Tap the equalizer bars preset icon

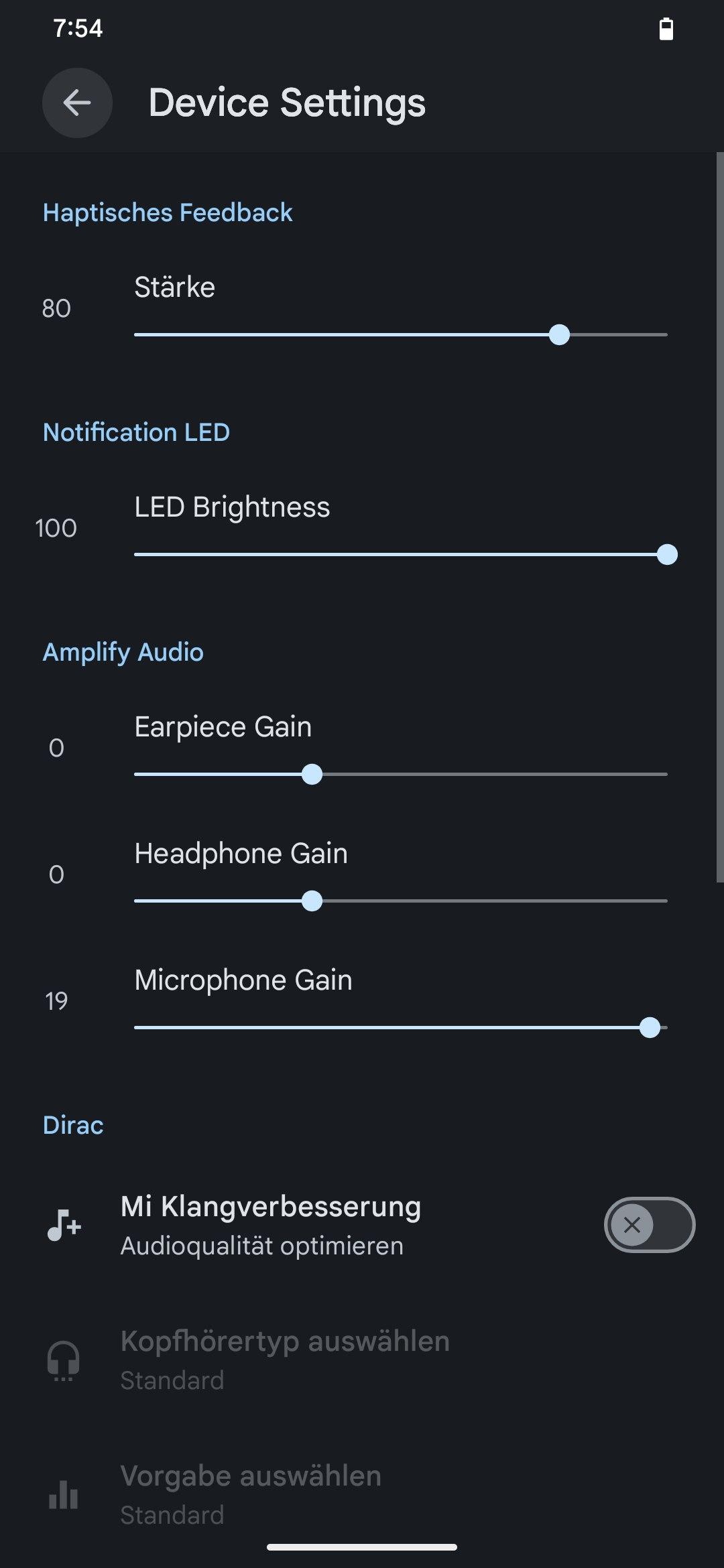pos(64,1495)
